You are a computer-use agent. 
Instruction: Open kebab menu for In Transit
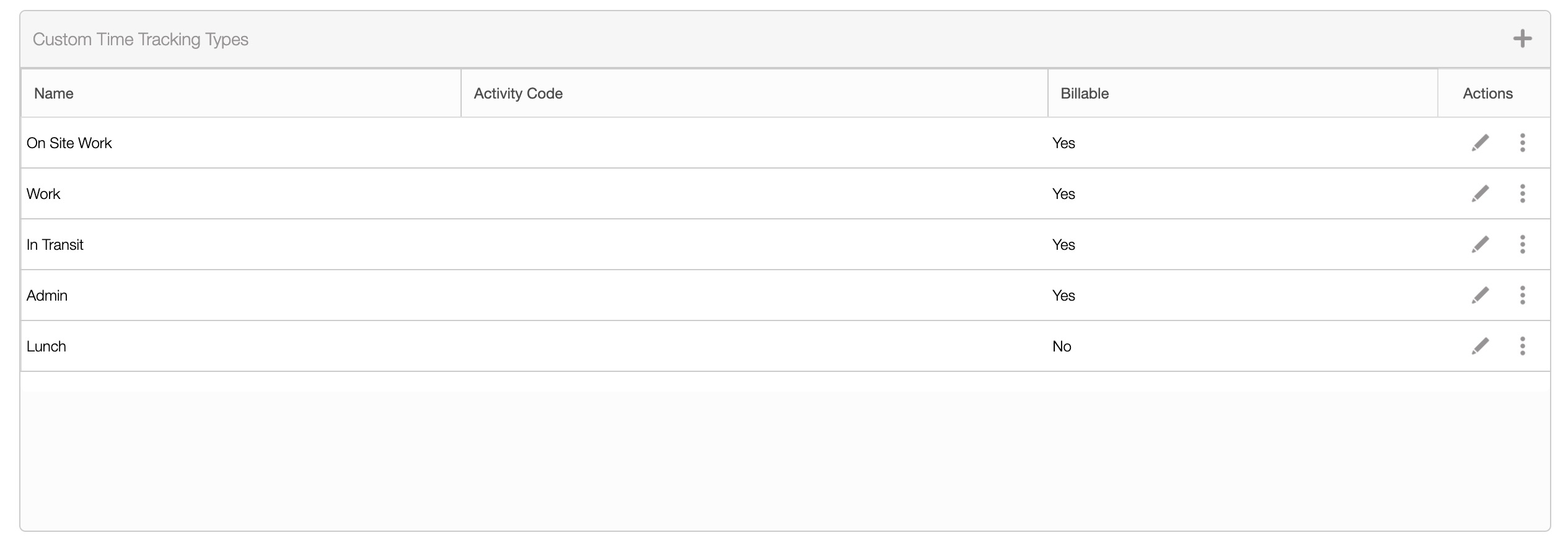[1522, 244]
